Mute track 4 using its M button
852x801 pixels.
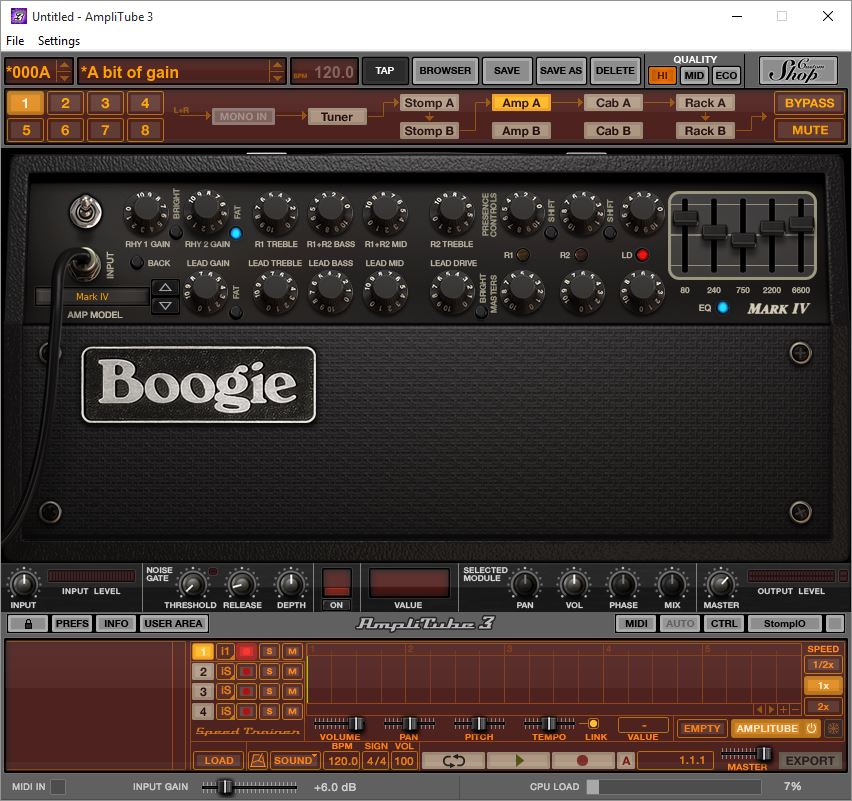tap(292, 711)
